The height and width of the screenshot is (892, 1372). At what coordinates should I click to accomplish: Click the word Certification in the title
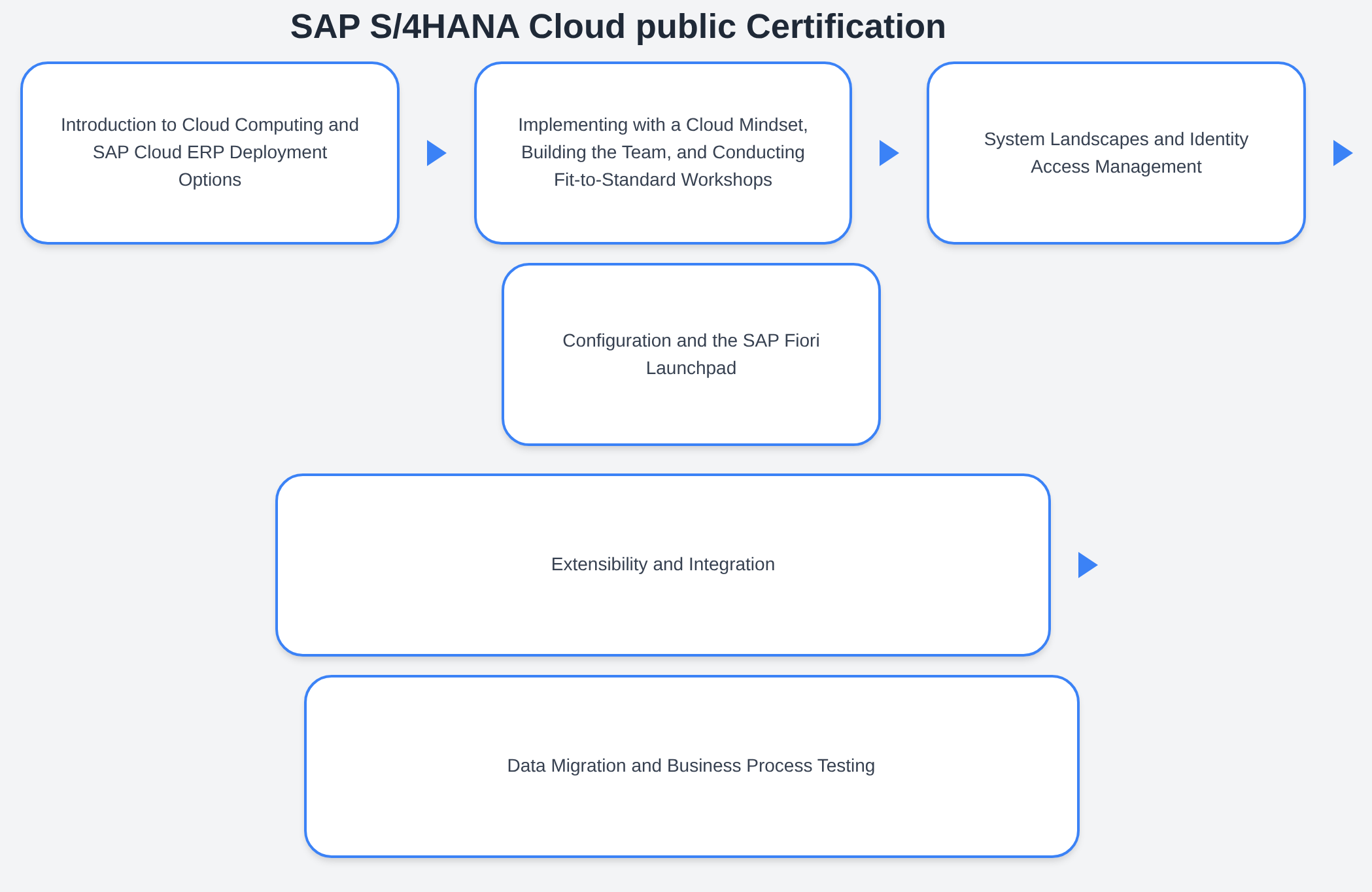(x=845, y=27)
